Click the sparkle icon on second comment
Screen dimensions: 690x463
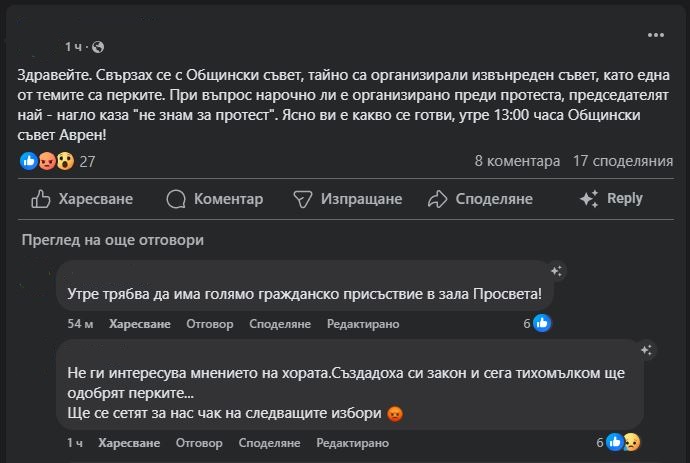pos(647,350)
